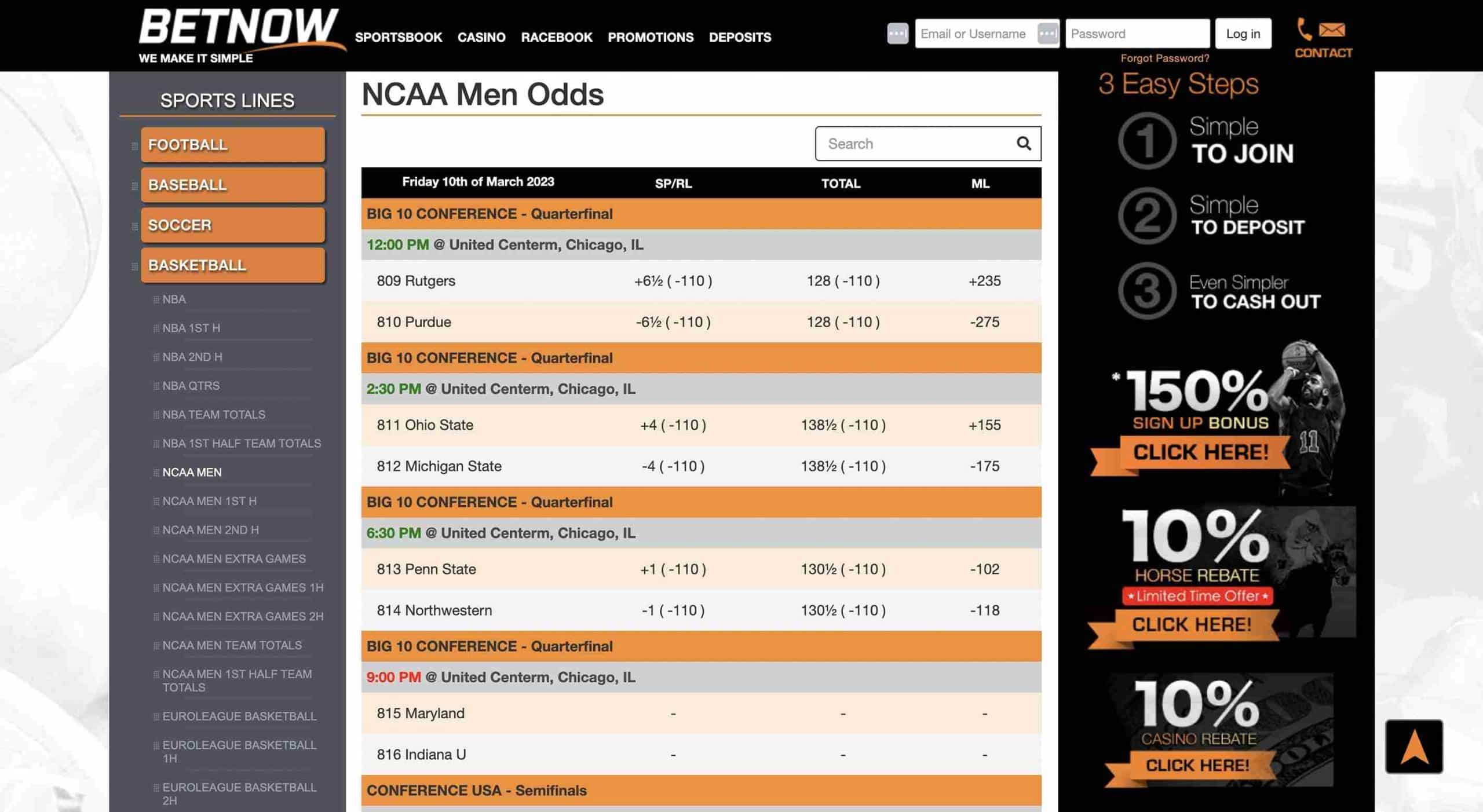The height and width of the screenshot is (812, 1483).
Task: Open the Deposits menu
Action: point(740,37)
